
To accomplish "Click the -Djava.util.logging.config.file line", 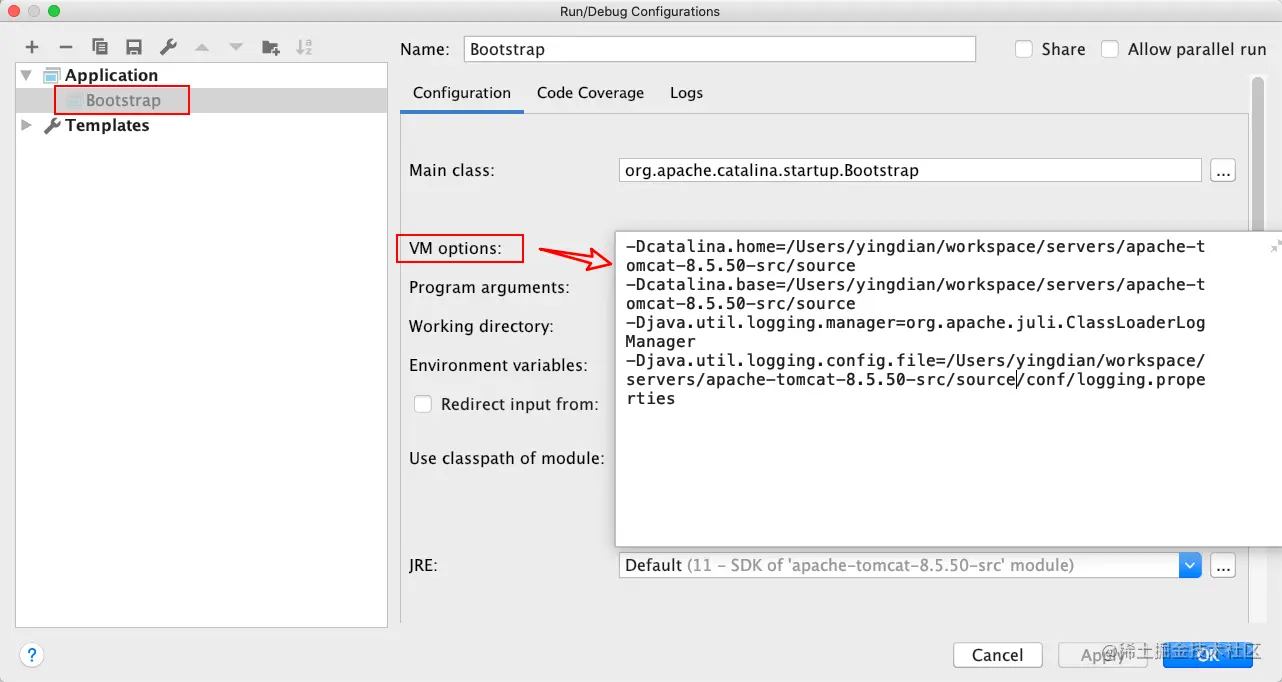I will click(x=915, y=379).
